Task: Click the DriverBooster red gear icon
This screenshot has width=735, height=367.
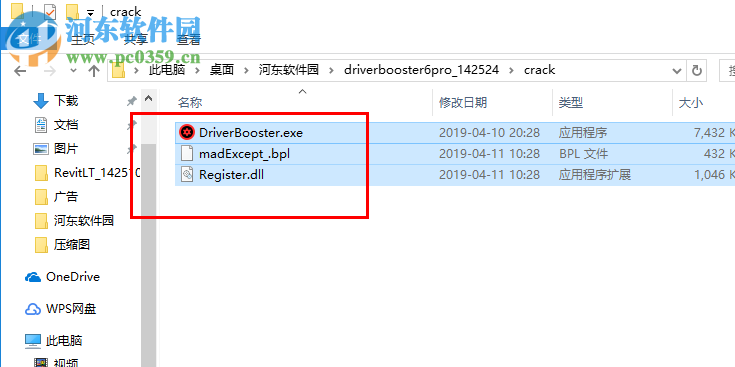Action: (x=187, y=133)
